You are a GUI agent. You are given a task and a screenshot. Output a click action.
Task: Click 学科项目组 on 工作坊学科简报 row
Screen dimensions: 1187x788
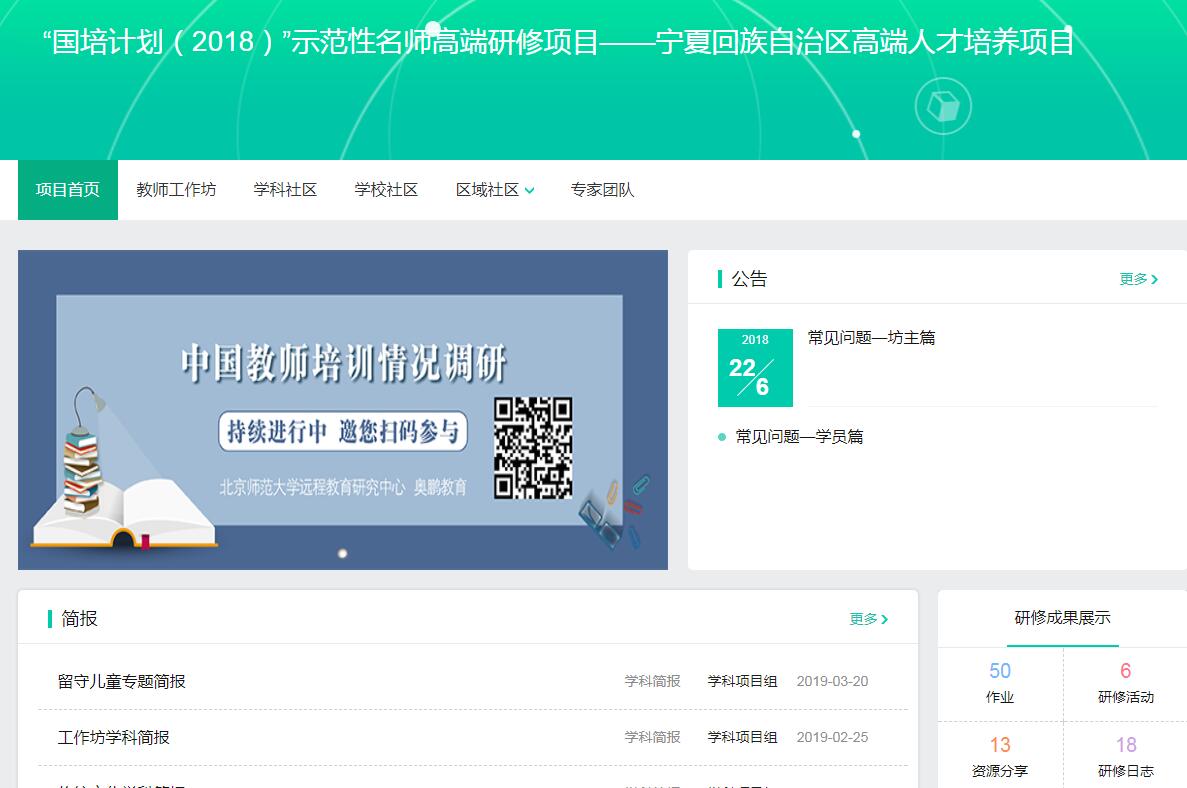[742, 737]
